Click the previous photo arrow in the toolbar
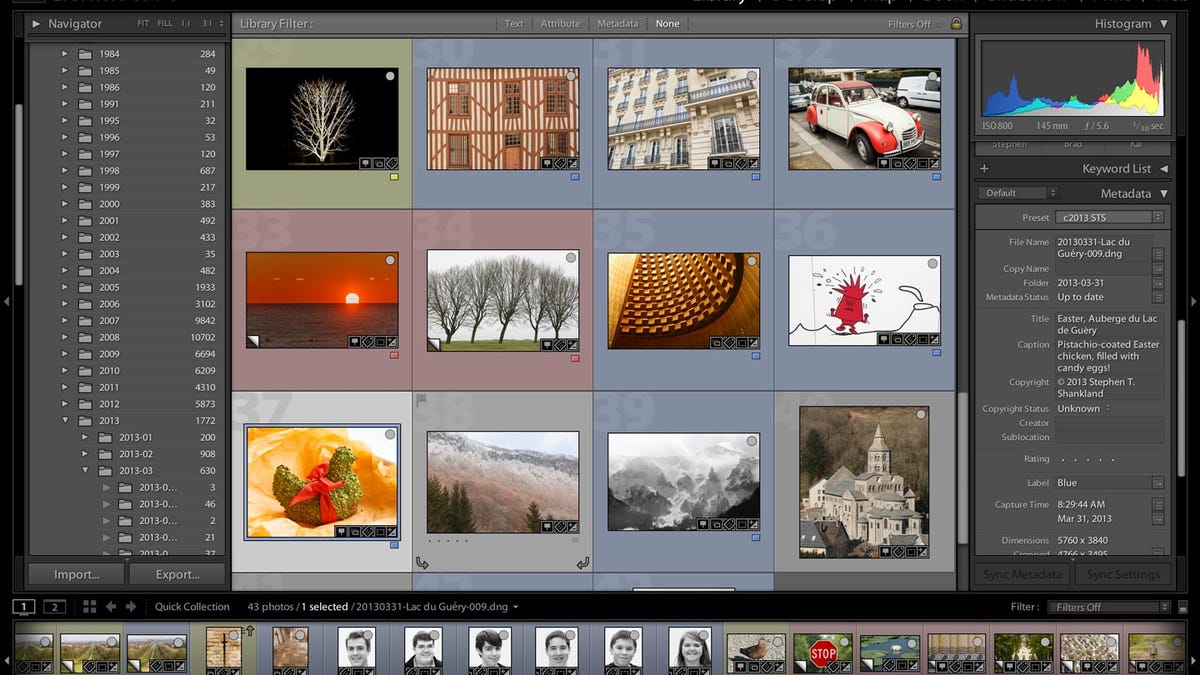The height and width of the screenshot is (675, 1200). pyautogui.click(x=111, y=606)
